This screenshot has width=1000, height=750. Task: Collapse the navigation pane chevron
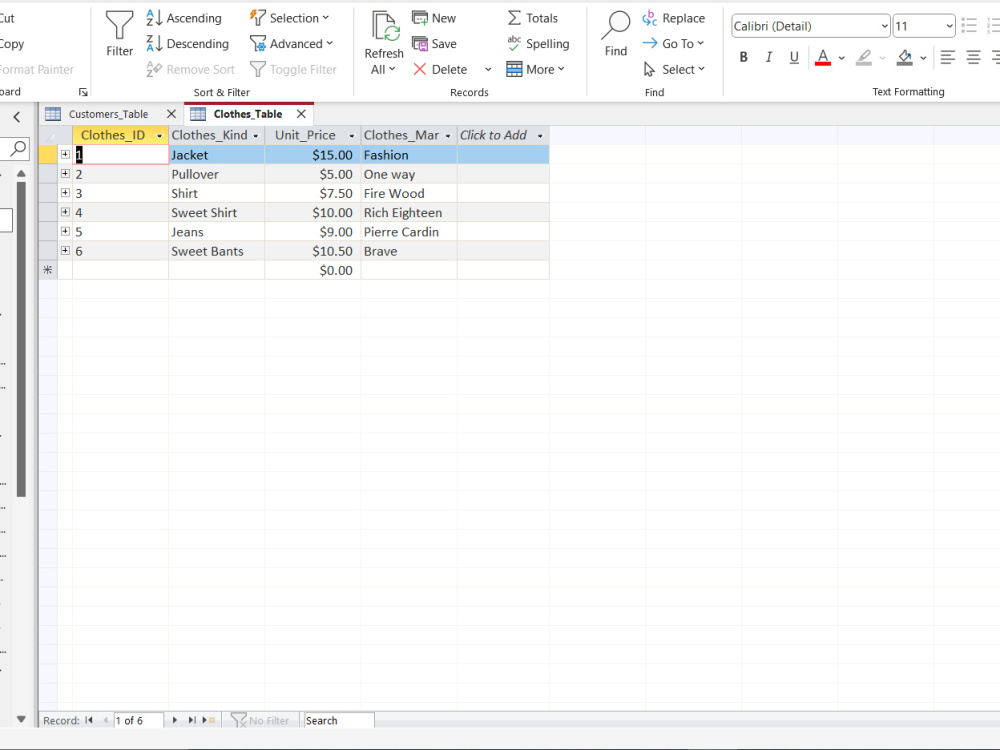click(17, 117)
